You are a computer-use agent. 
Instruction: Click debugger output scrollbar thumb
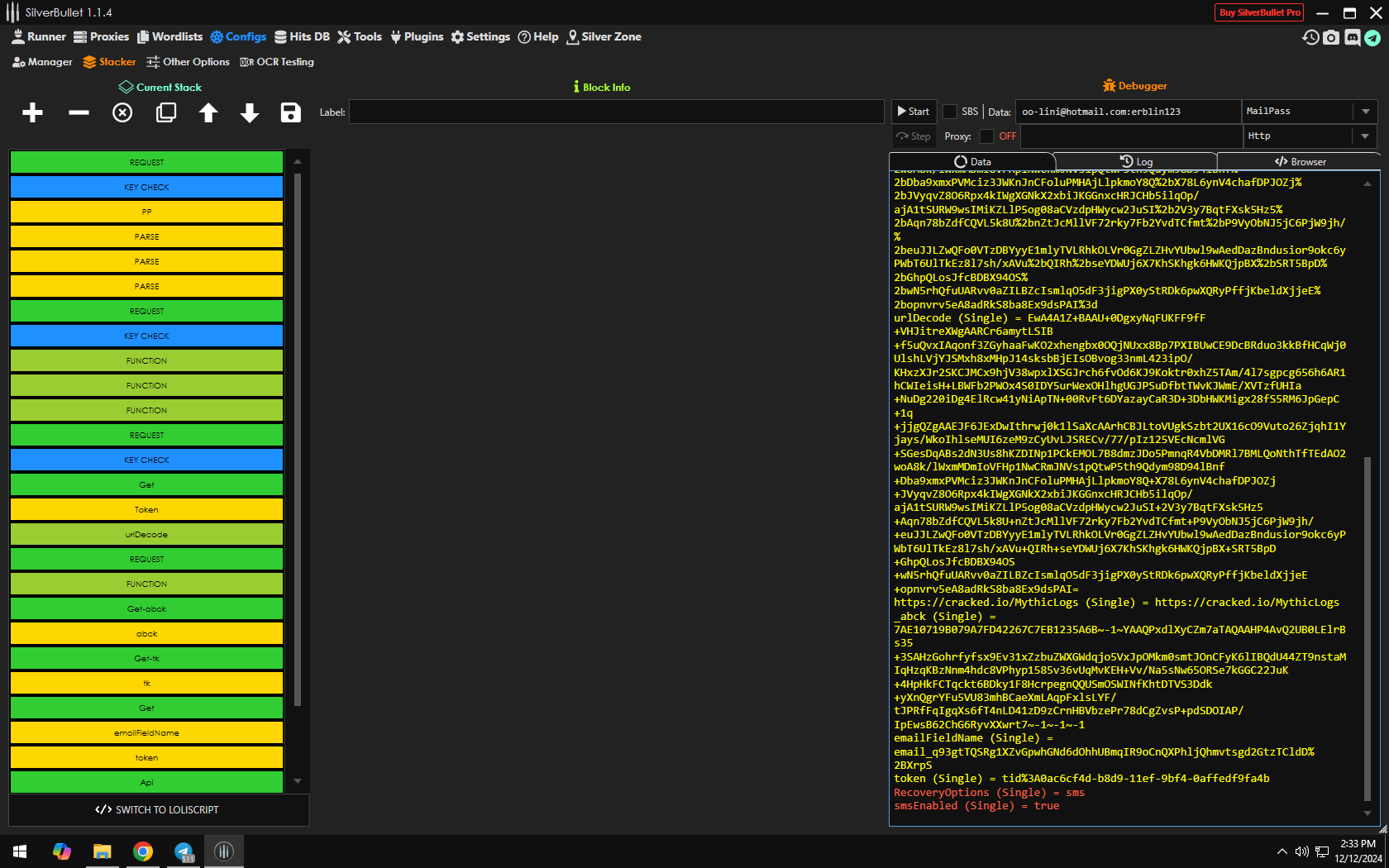coord(1367,628)
